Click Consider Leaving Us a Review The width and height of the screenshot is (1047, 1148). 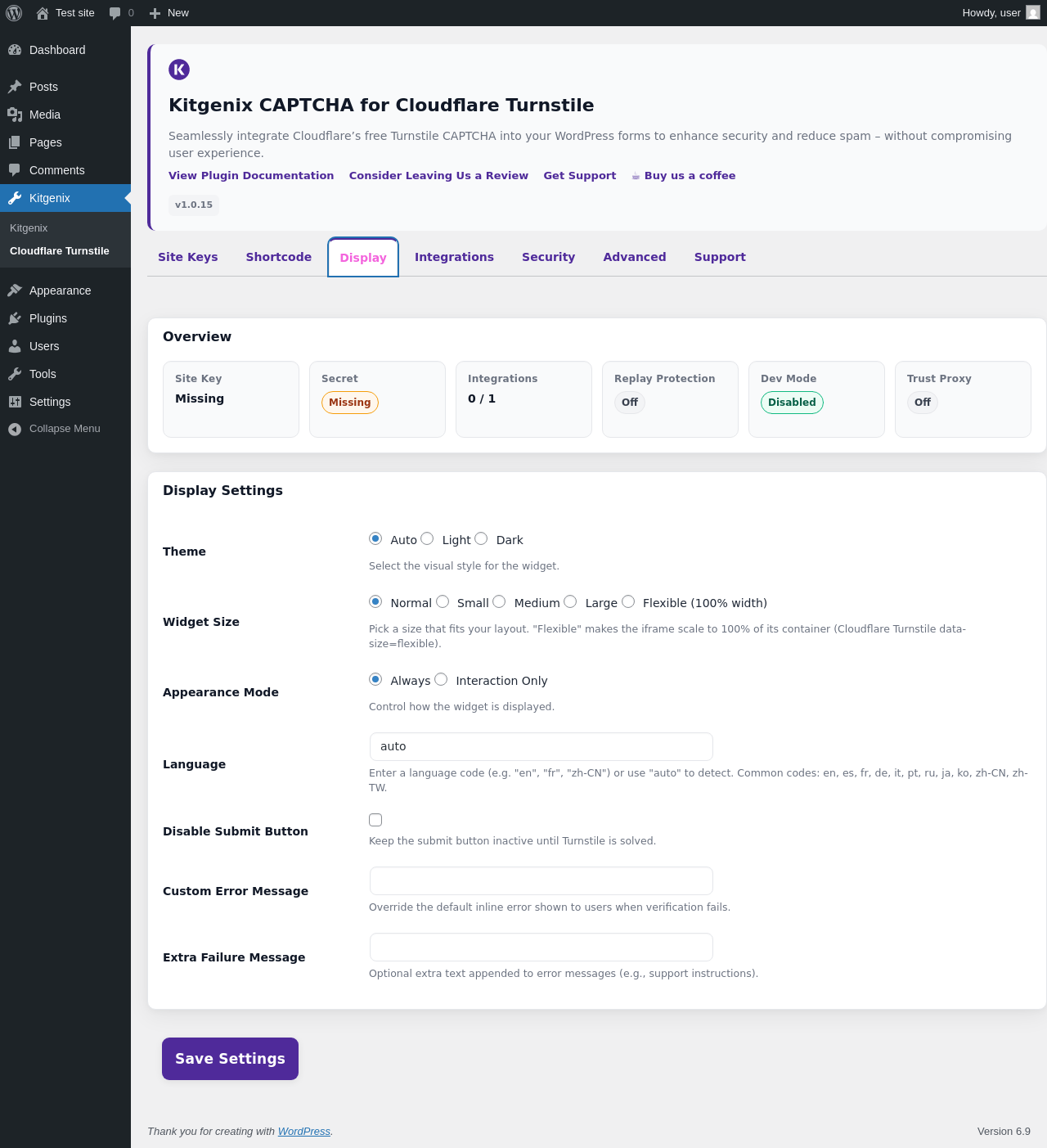pyautogui.click(x=438, y=176)
